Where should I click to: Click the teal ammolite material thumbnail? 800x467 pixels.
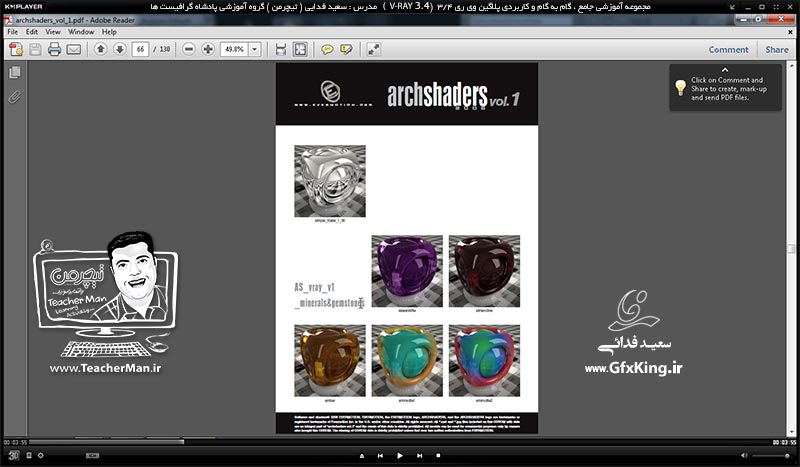click(x=407, y=361)
